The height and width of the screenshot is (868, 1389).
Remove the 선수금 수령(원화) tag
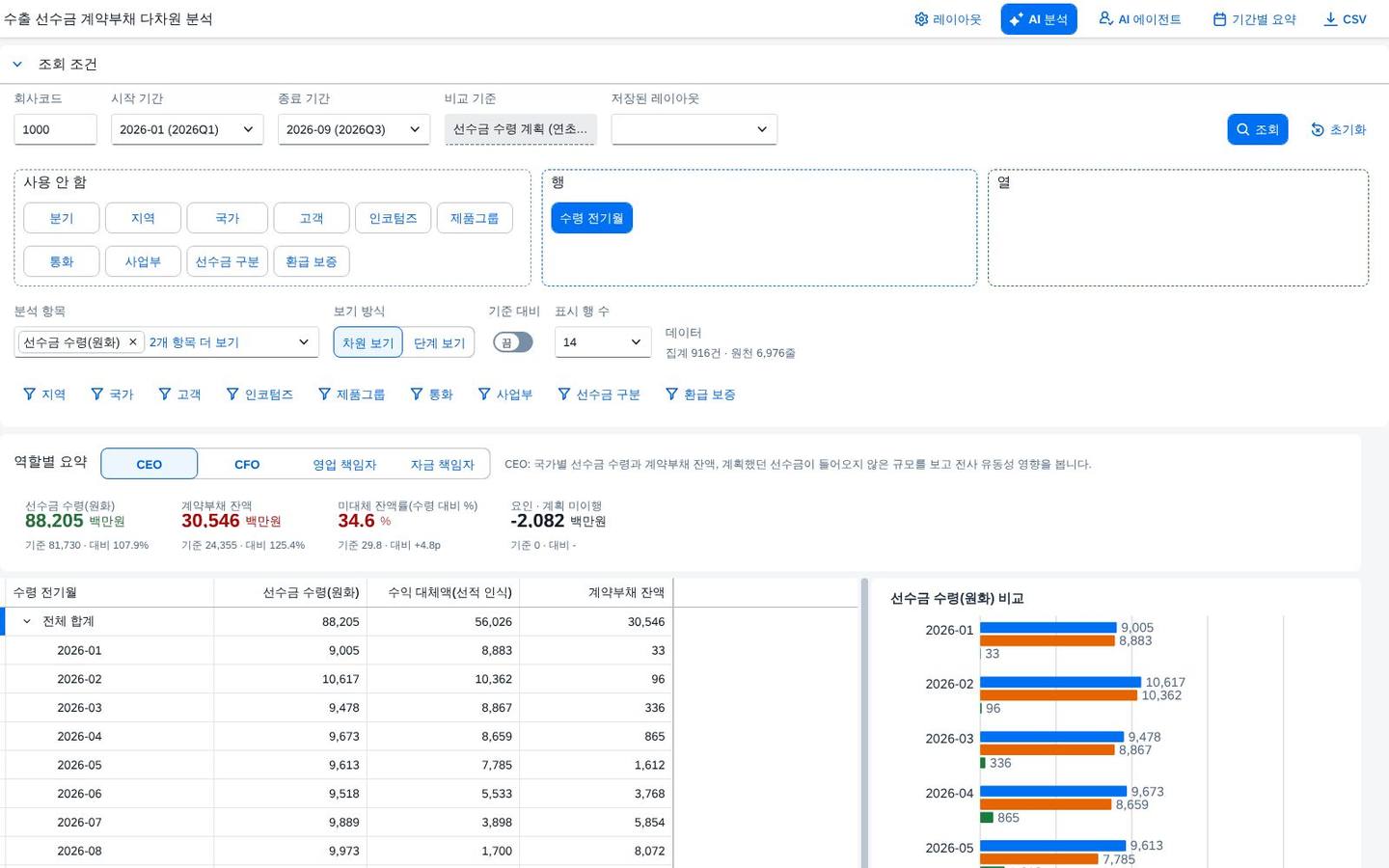(x=133, y=342)
